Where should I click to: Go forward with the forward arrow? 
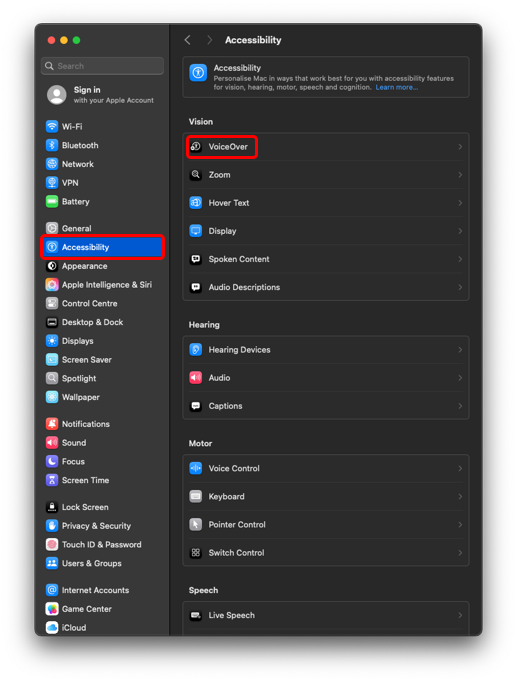209,40
